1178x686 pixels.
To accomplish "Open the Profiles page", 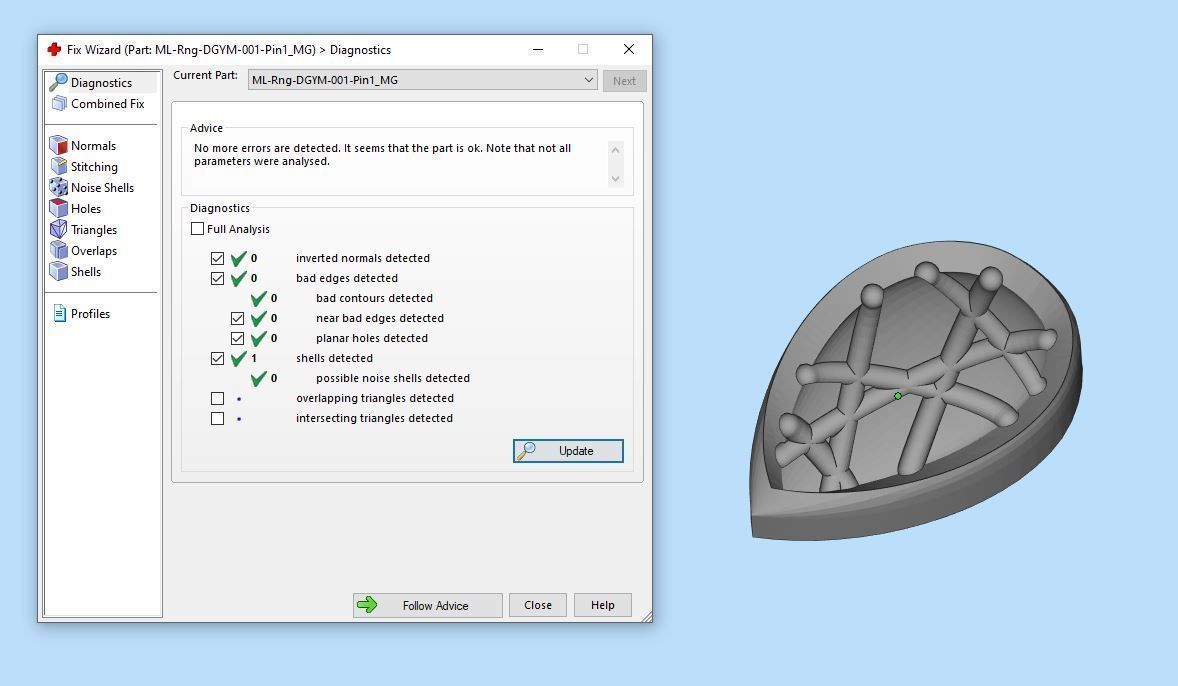I will (x=90, y=314).
